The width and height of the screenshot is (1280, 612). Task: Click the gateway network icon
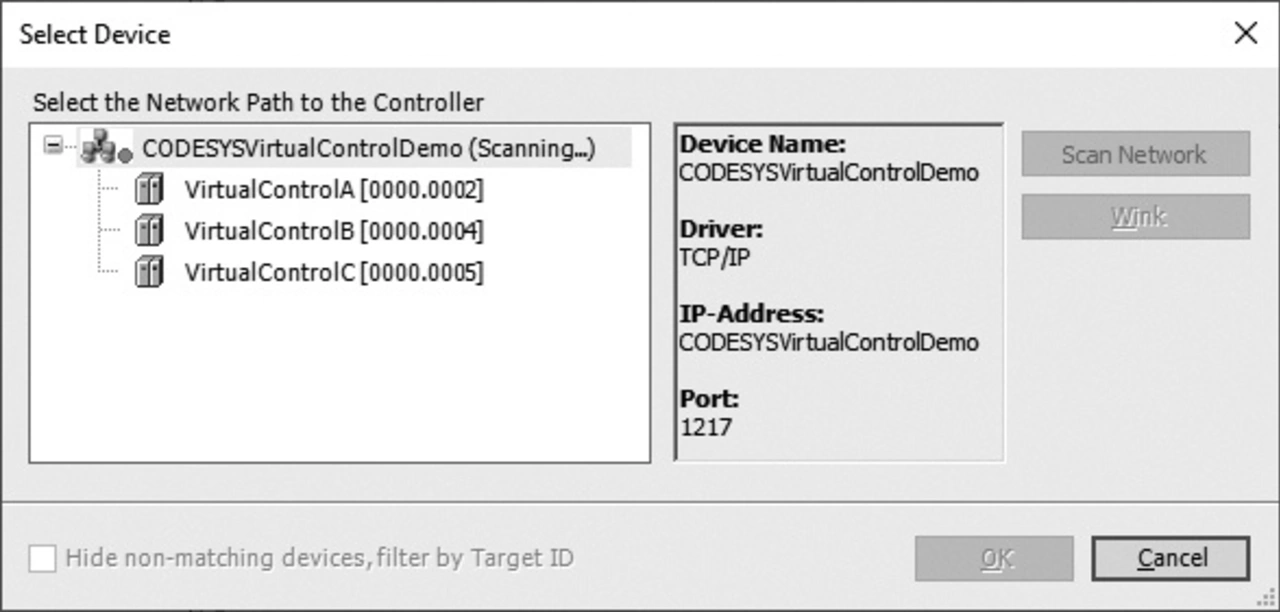[x=105, y=149]
